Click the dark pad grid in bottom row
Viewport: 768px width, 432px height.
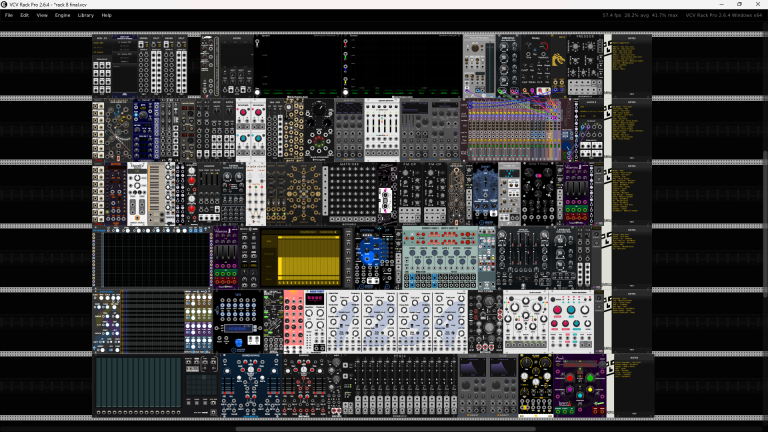pos(201,385)
